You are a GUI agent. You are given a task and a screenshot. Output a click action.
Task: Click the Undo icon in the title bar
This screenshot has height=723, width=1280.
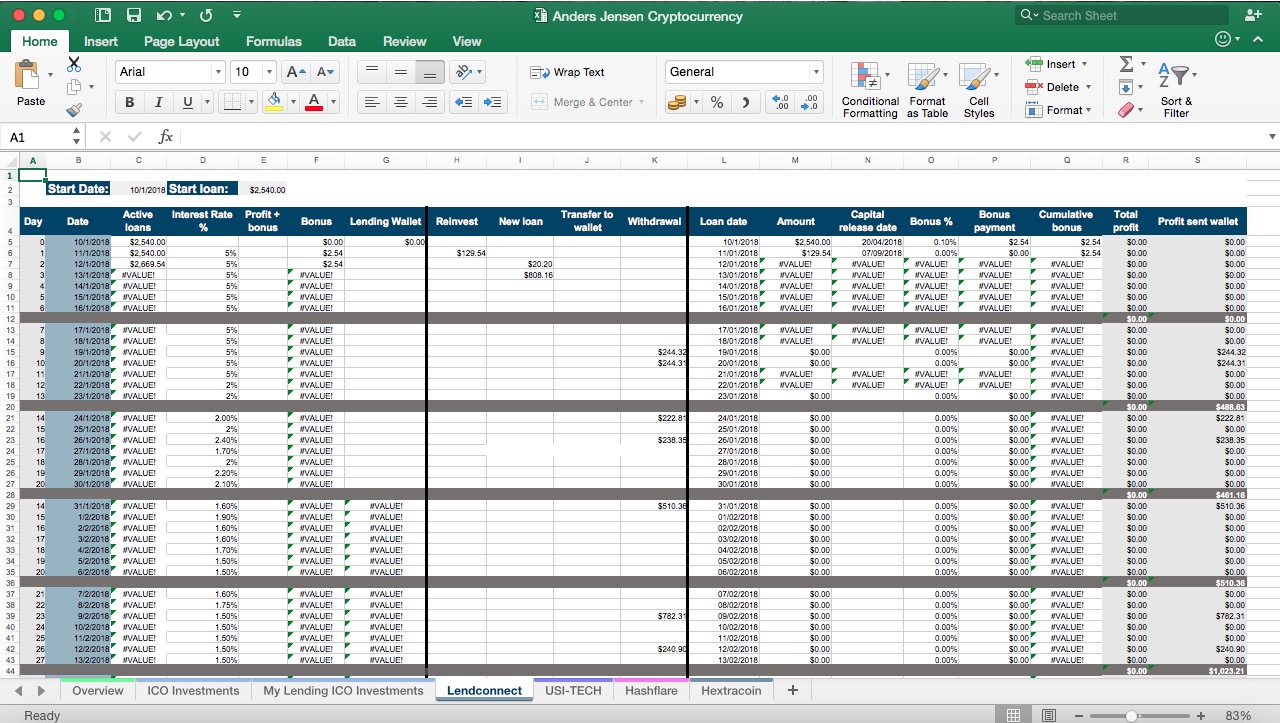pyautogui.click(x=165, y=15)
